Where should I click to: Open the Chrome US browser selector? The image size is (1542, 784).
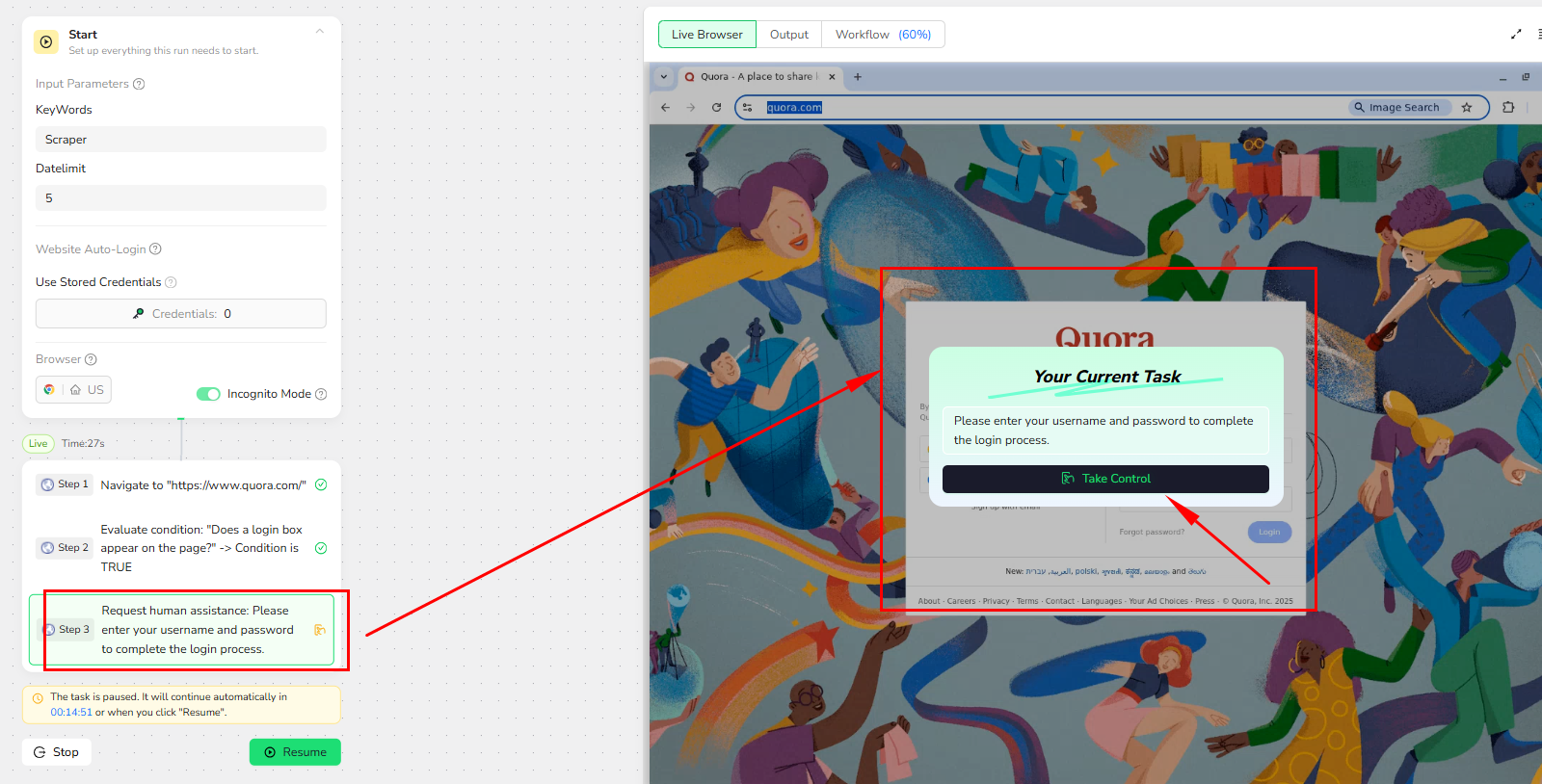[x=74, y=390]
